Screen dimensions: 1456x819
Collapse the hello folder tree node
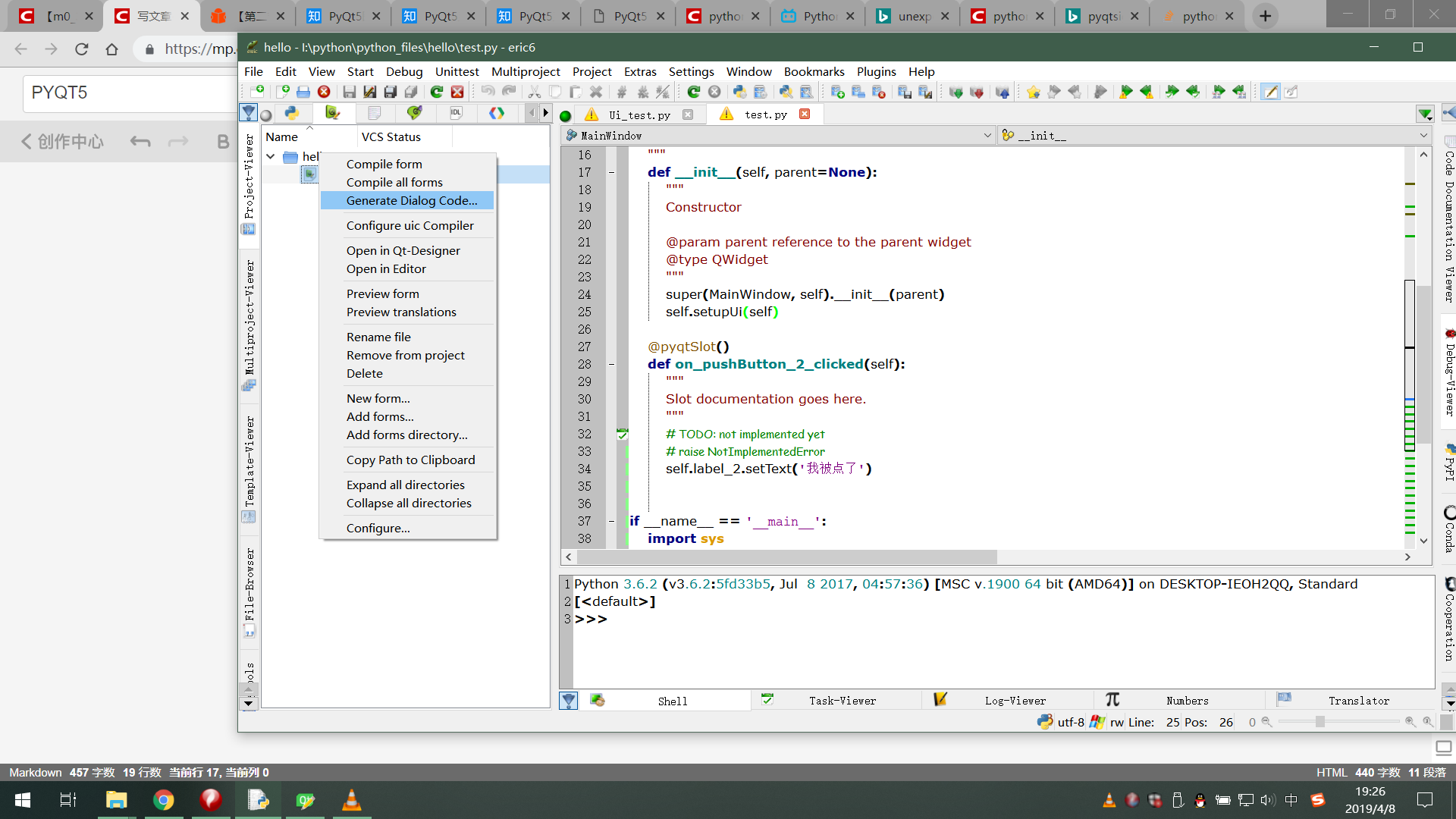(271, 156)
